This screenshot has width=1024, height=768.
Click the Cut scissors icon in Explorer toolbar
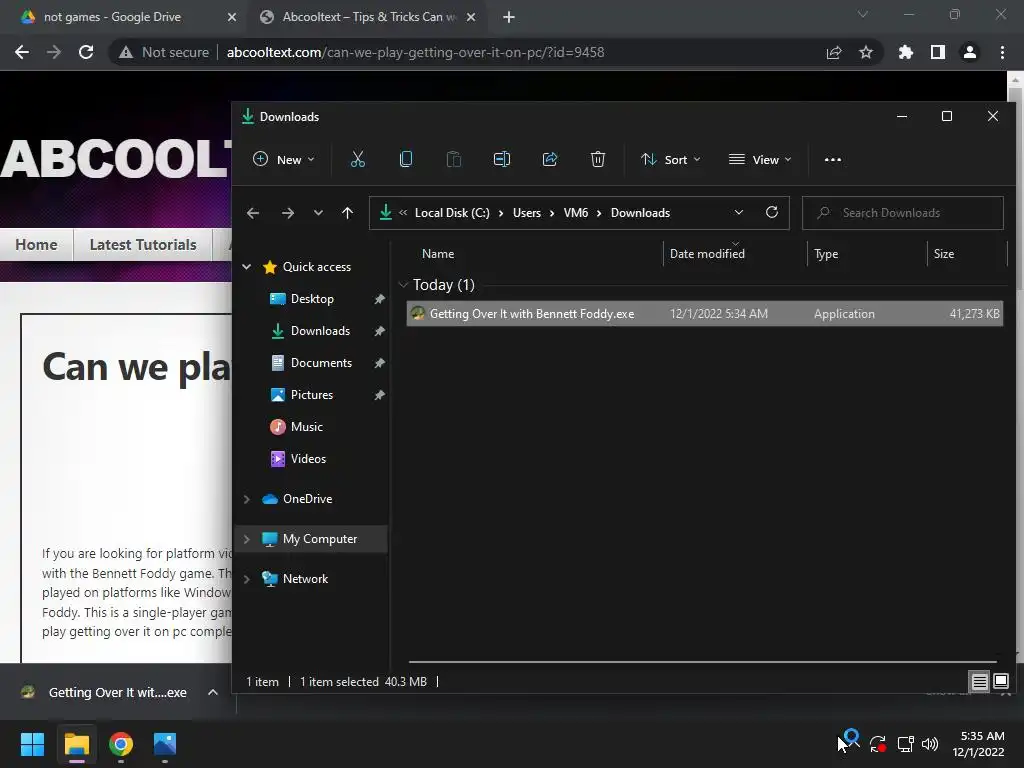pyautogui.click(x=358, y=159)
